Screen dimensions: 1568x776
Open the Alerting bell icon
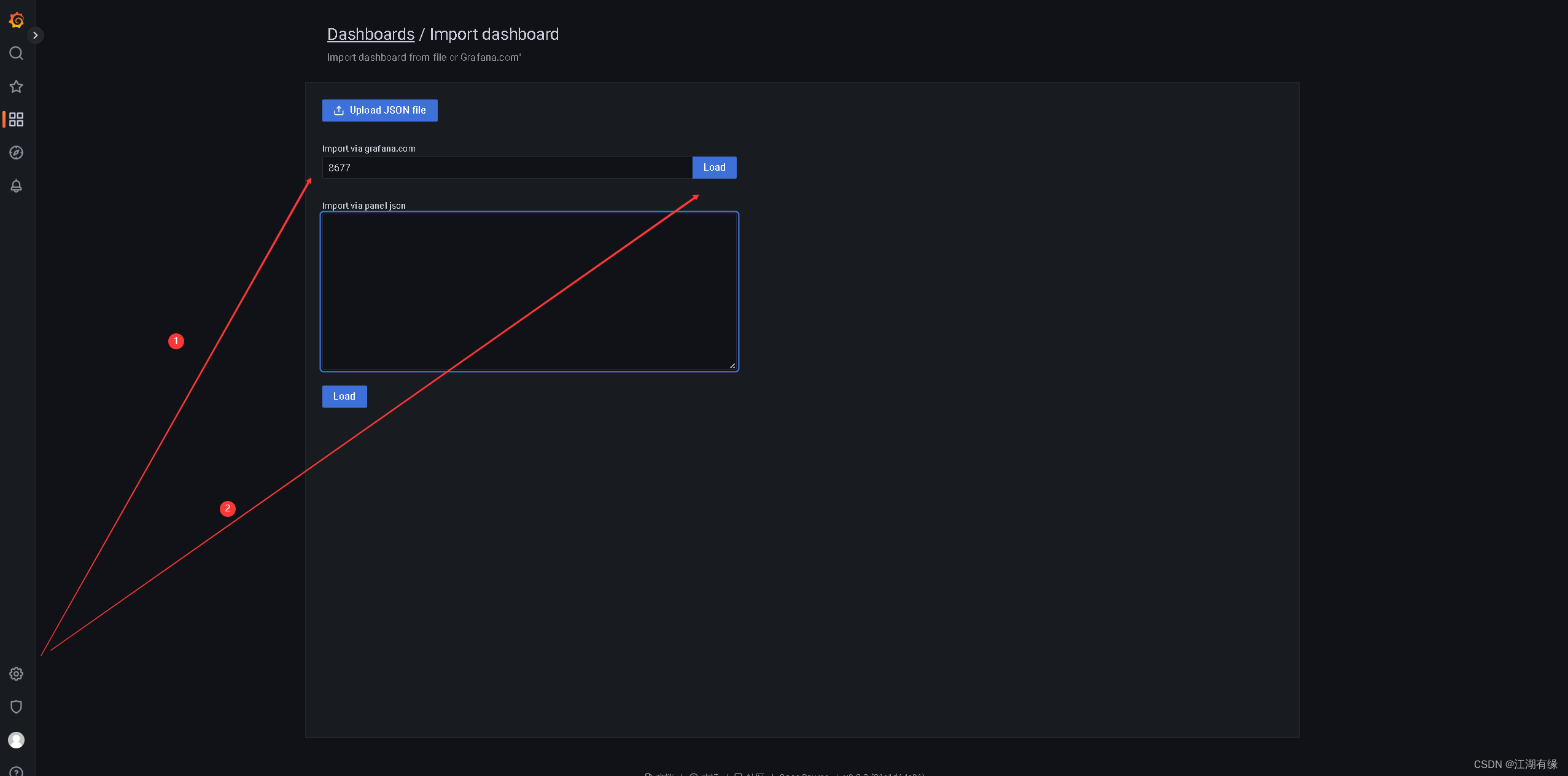[x=17, y=186]
